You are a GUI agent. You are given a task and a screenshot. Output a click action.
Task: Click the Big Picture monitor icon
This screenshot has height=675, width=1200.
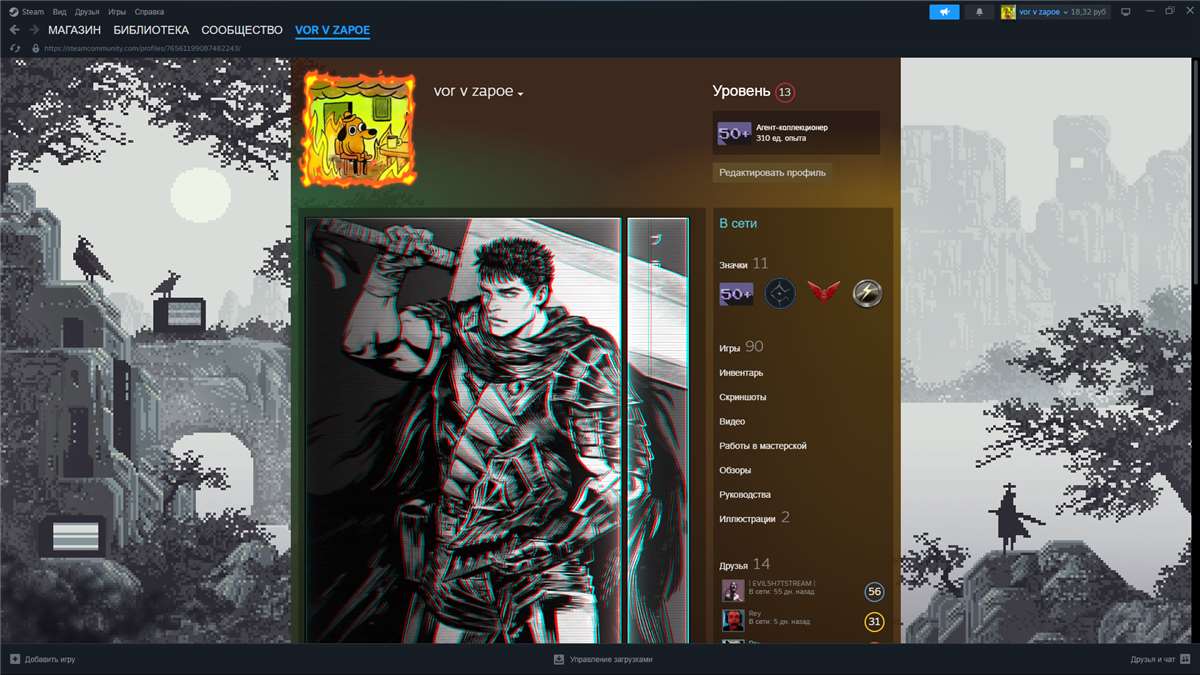(1125, 12)
